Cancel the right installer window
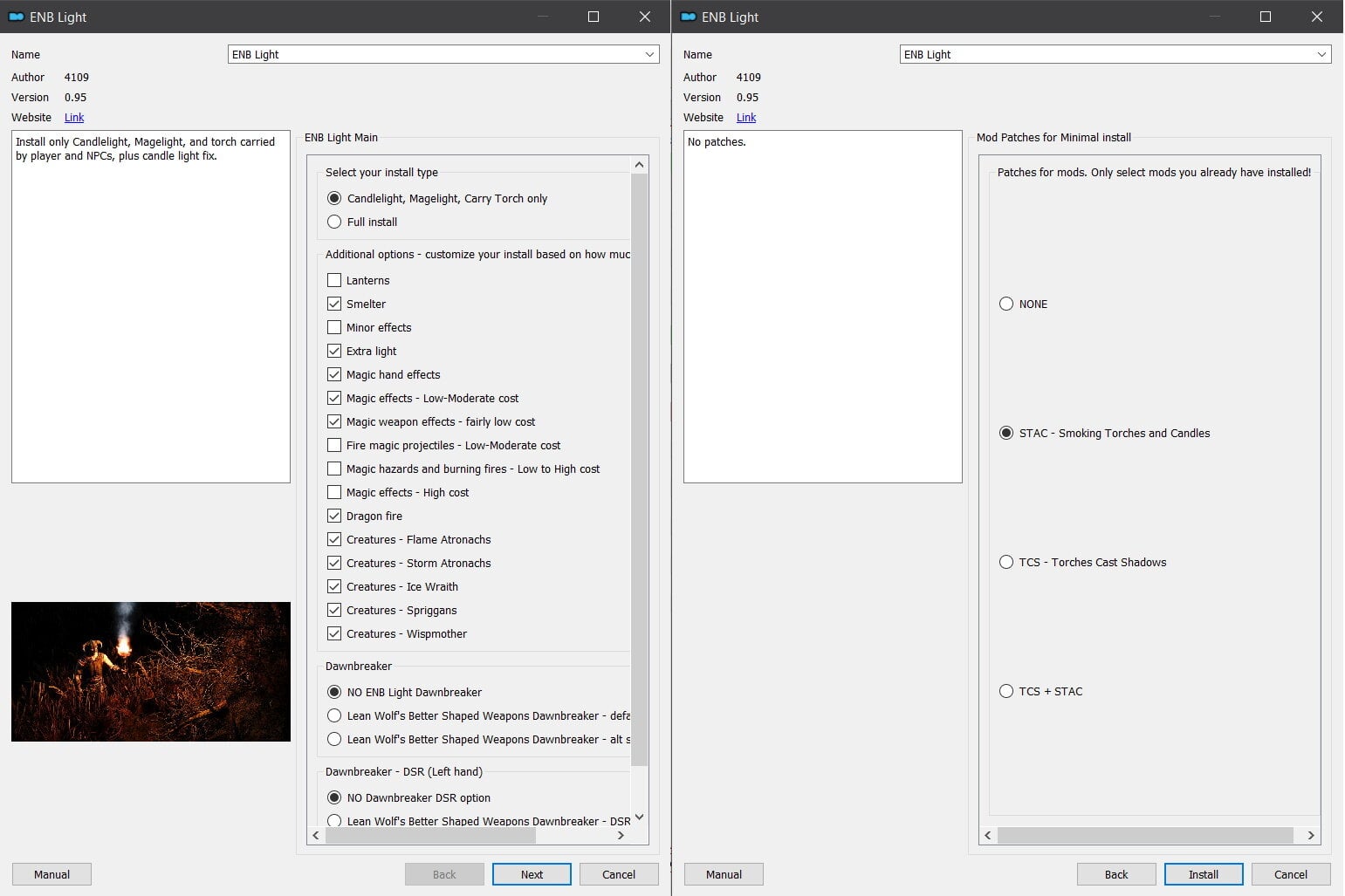This screenshot has width=1345, height=896. point(1291,874)
